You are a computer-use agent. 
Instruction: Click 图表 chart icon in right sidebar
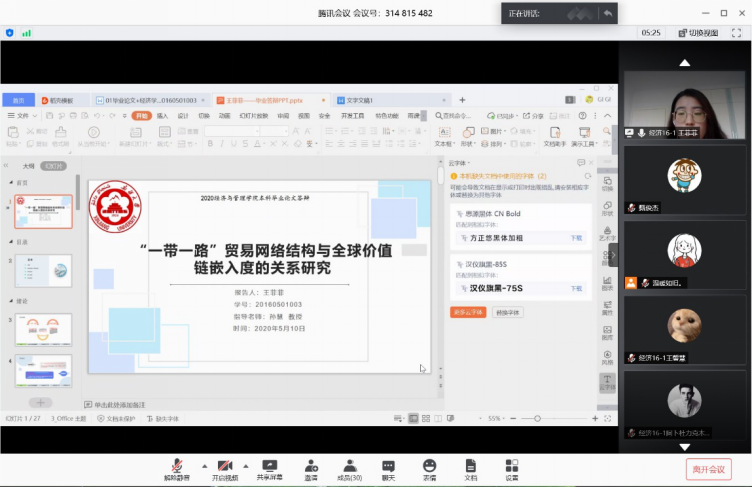point(607,283)
